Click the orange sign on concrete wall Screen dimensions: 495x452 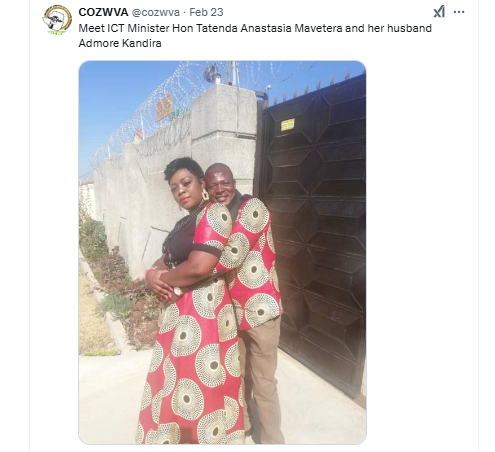coord(164,107)
